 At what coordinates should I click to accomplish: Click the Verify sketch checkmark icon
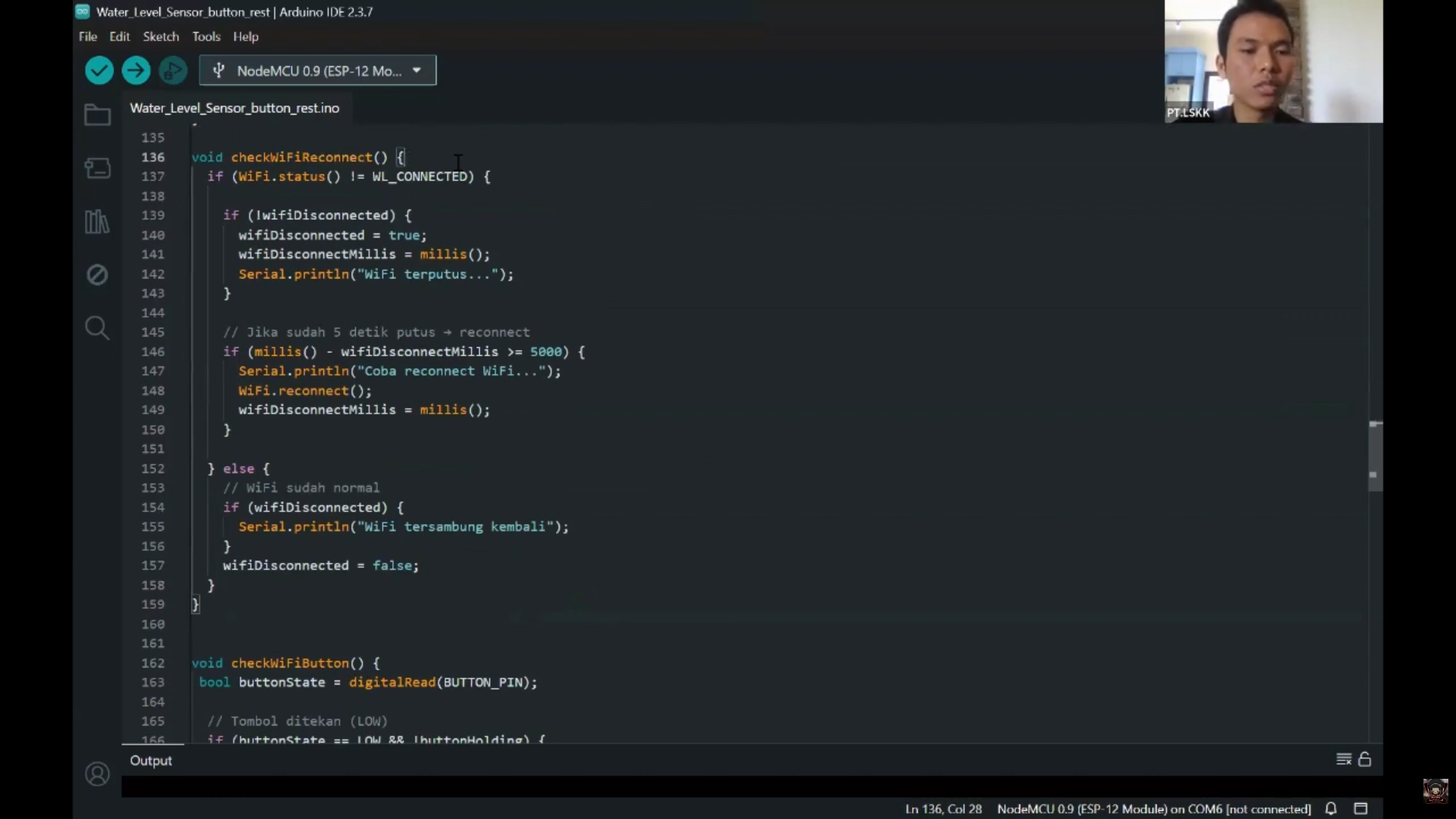(99, 70)
